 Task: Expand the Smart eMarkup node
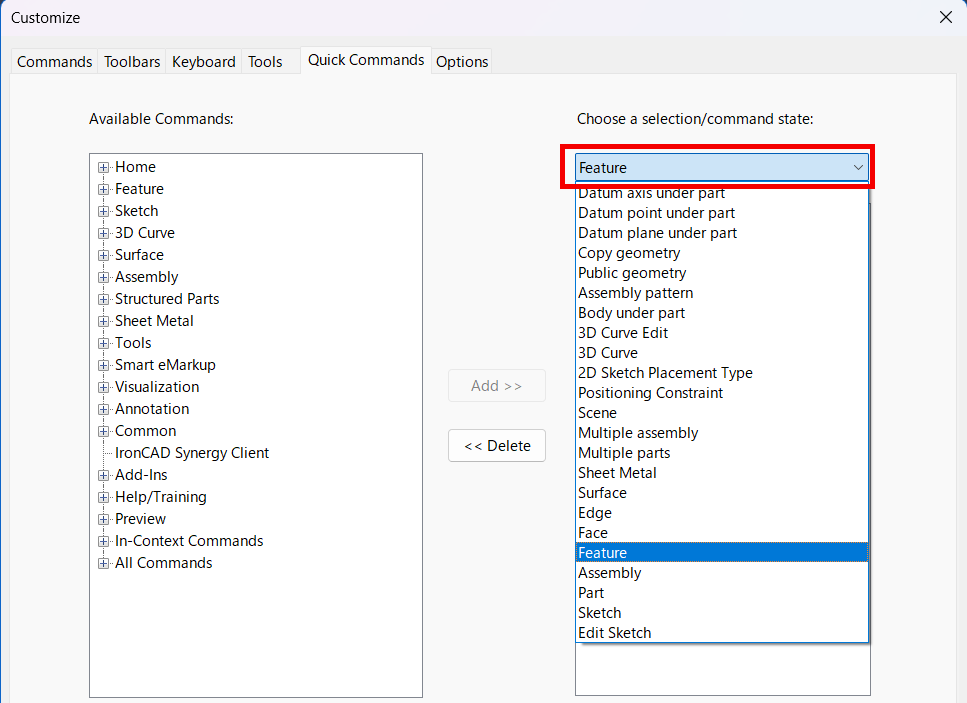click(104, 365)
